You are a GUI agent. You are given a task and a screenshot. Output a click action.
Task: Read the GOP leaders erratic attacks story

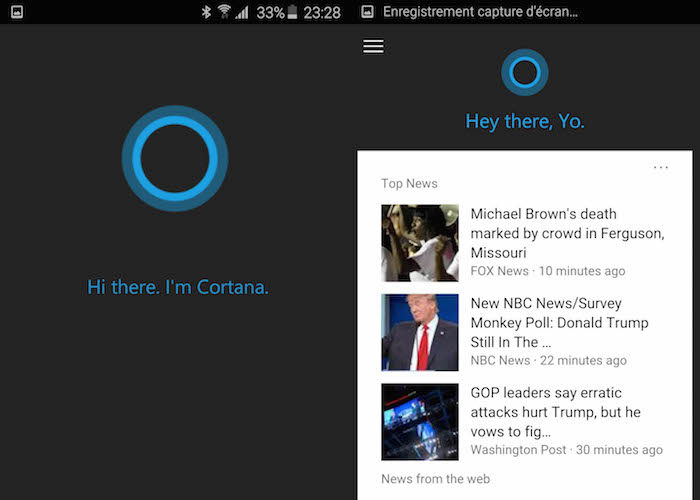pyautogui.click(x=555, y=412)
